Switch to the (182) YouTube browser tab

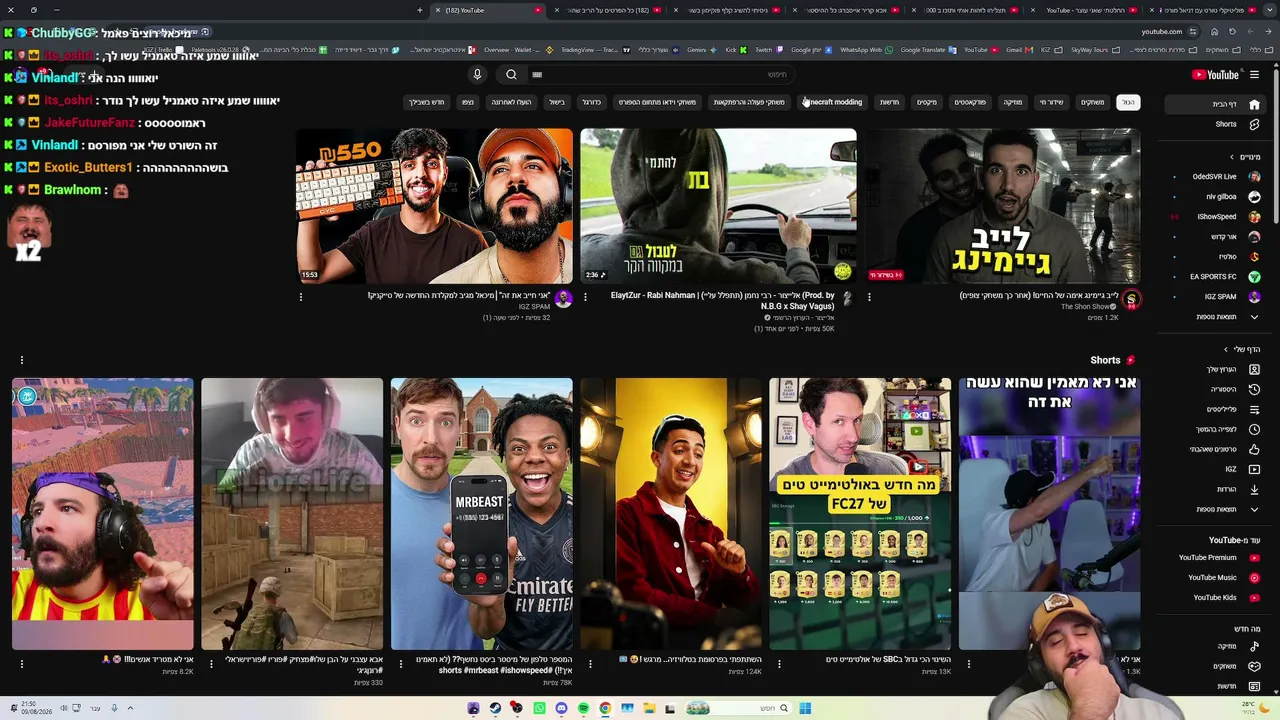coord(487,10)
